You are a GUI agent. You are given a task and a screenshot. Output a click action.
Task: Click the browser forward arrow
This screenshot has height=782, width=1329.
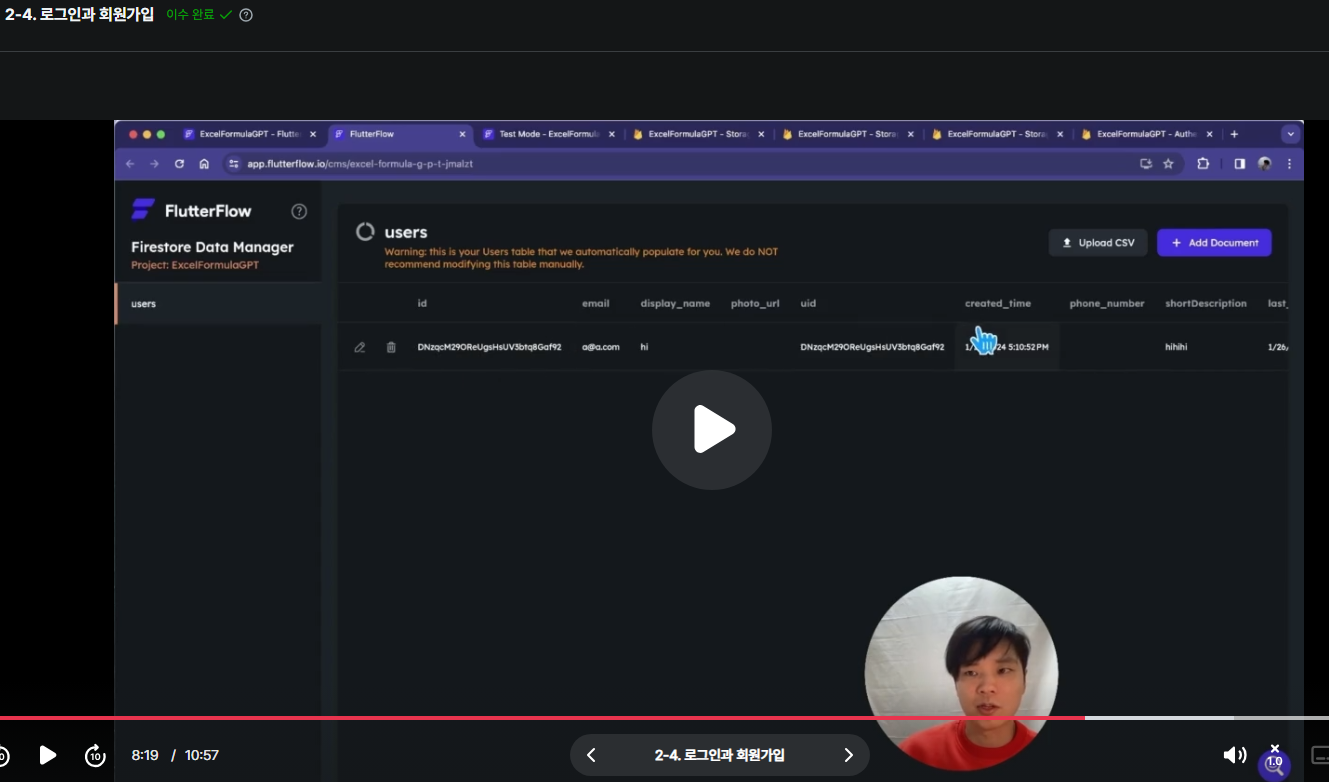[154, 164]
